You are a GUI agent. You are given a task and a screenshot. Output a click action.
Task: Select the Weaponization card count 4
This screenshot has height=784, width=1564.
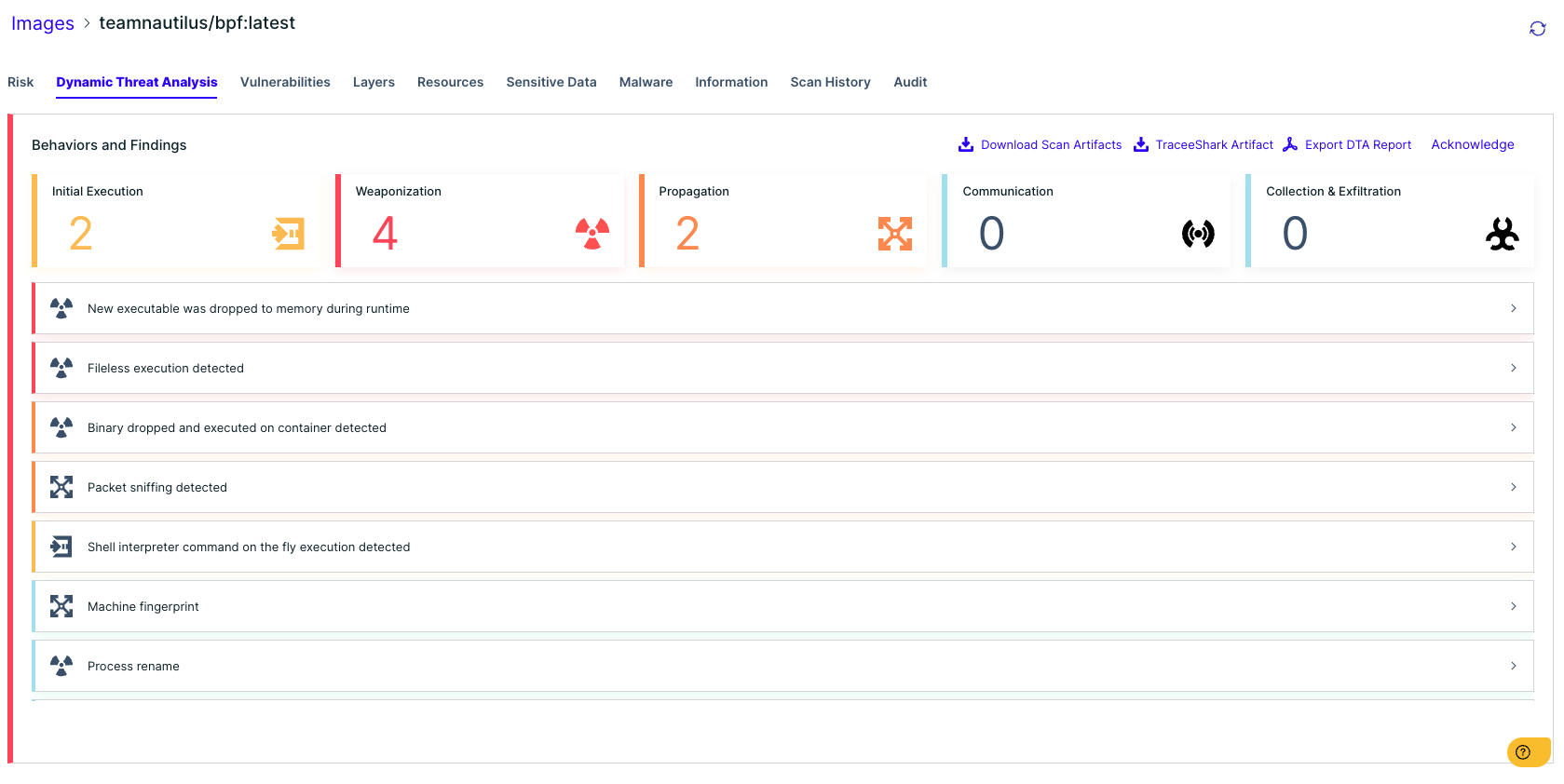385,233
